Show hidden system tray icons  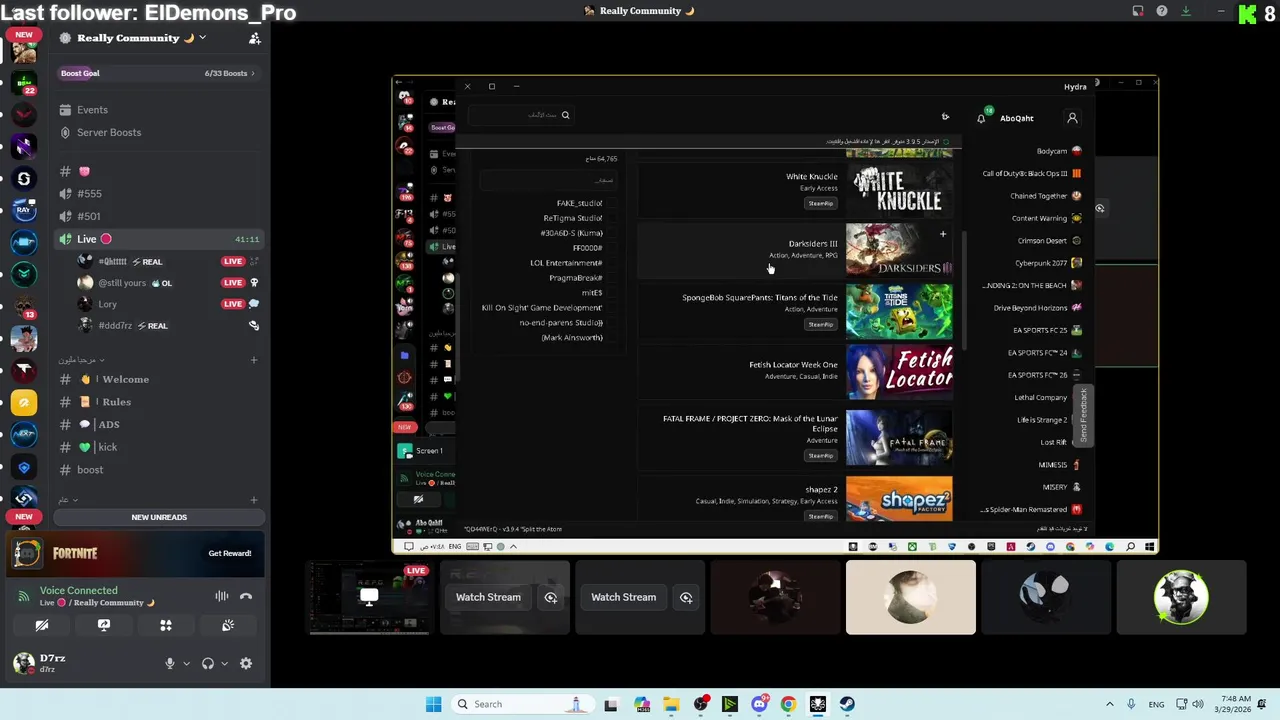click(x=1109, y=704)
